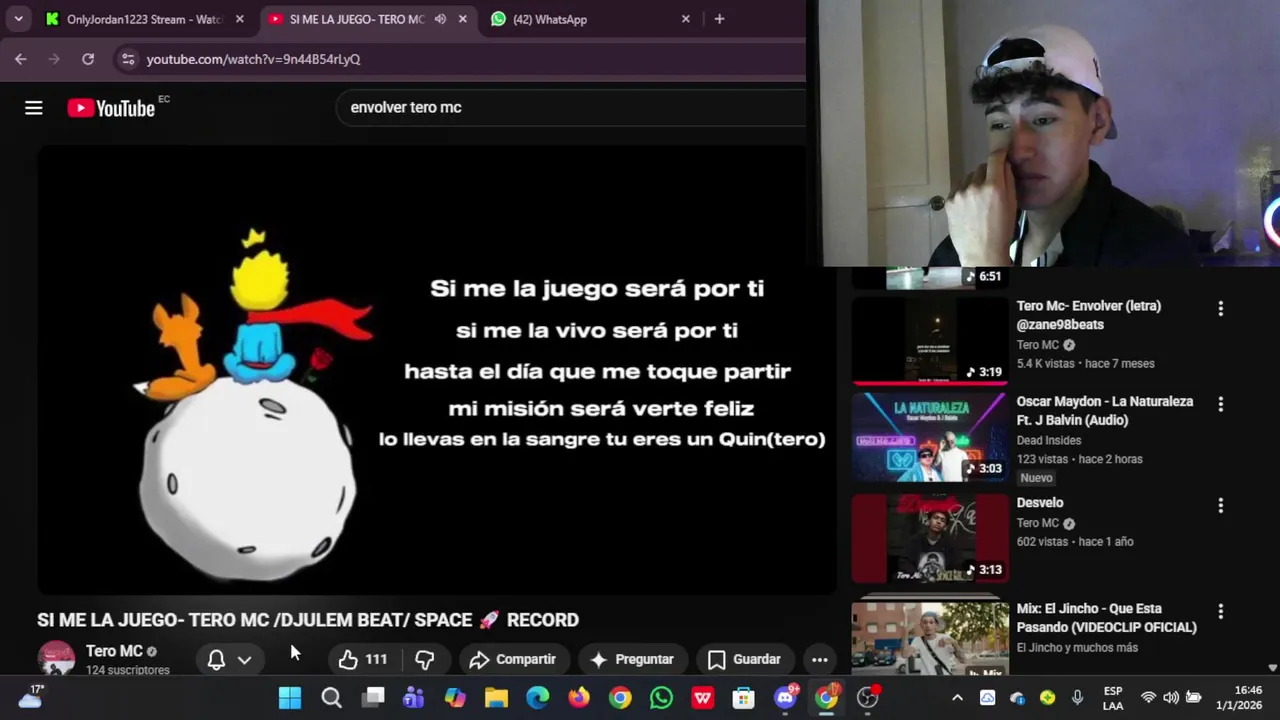Click La Naturaleza thumbnail showing 3:03
The image size is (1280, 720).
pyautogui.click(x=930, y=437)
